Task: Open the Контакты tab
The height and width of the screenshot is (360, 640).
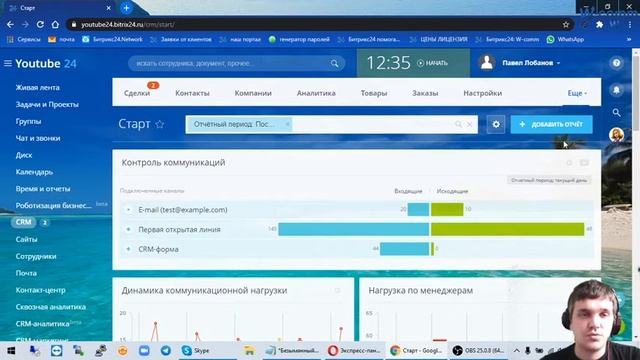Action: [x=192, y=93]
